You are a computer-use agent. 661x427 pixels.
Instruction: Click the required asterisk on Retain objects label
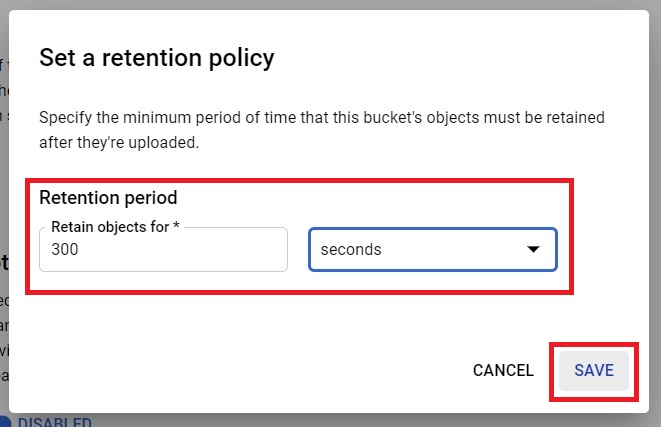click(x=176, y=225)
